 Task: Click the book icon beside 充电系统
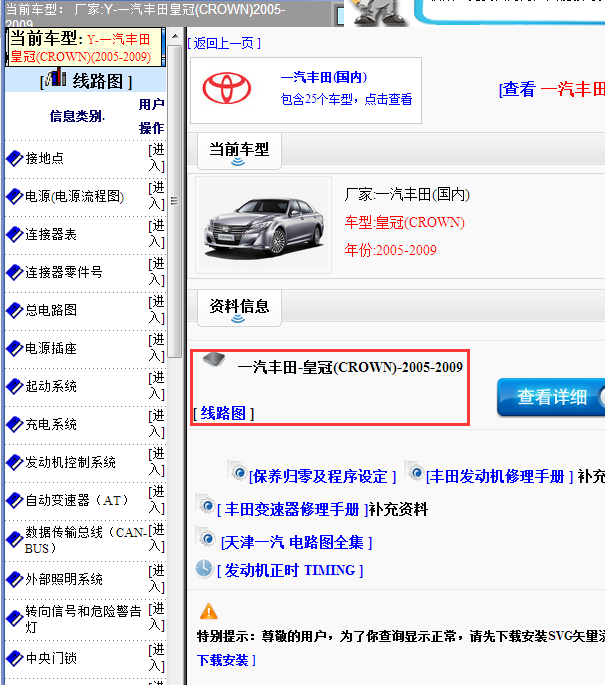pyautogui.click(x=14, y=424)
